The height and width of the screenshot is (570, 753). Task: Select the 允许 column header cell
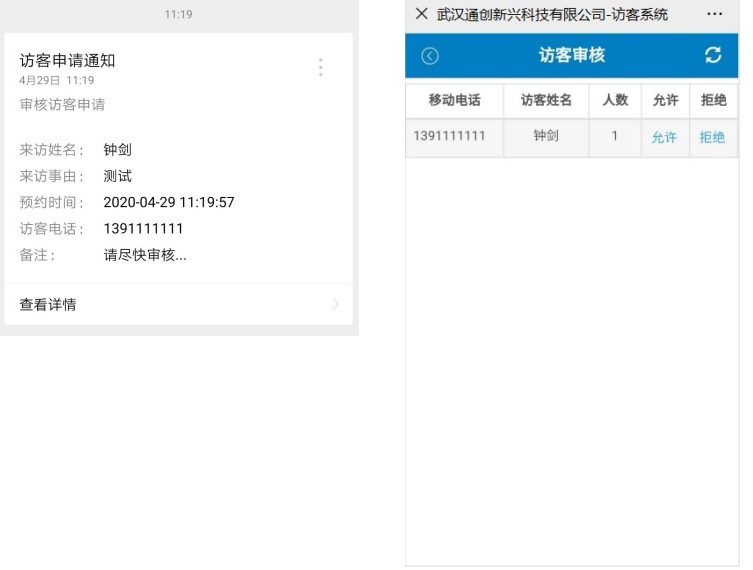pos(665,101)
